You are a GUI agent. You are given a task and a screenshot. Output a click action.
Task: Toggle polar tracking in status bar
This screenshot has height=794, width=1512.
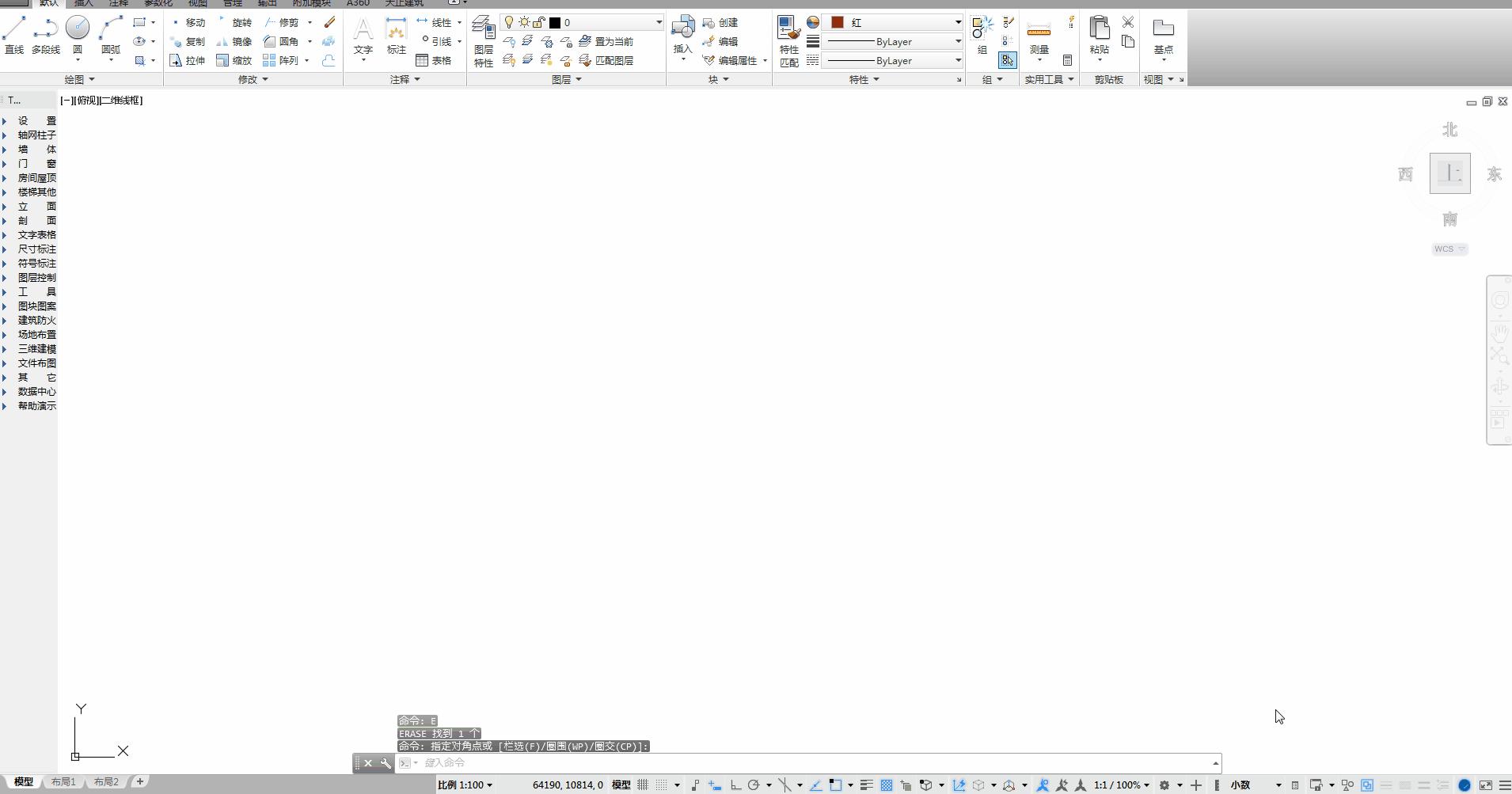[754, 785]
